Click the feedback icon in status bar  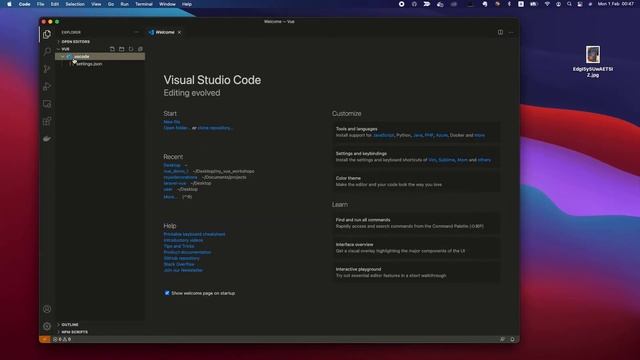point(502,339)
